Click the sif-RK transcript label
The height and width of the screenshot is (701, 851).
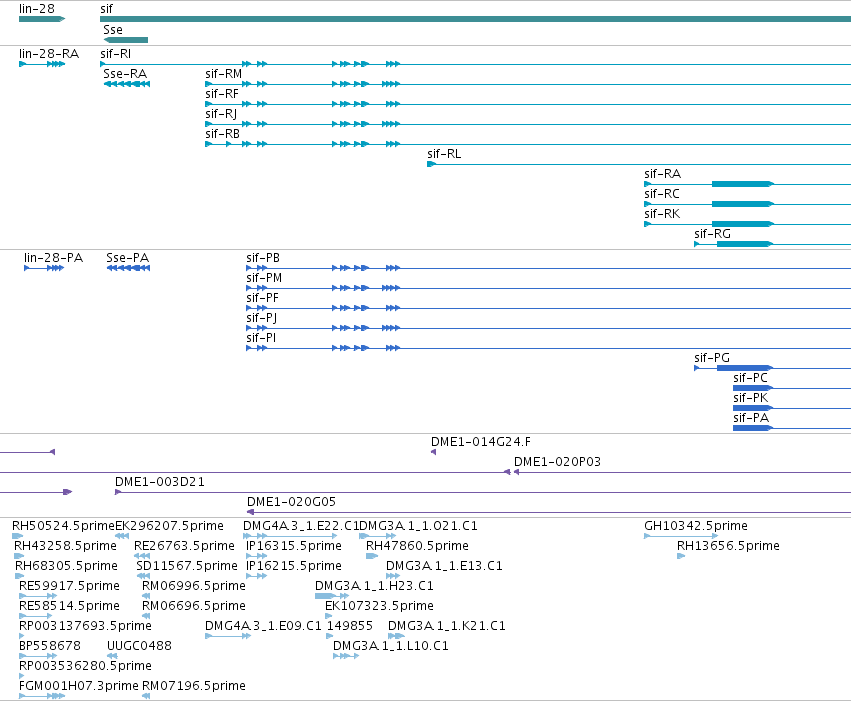(x=662, y=214)
